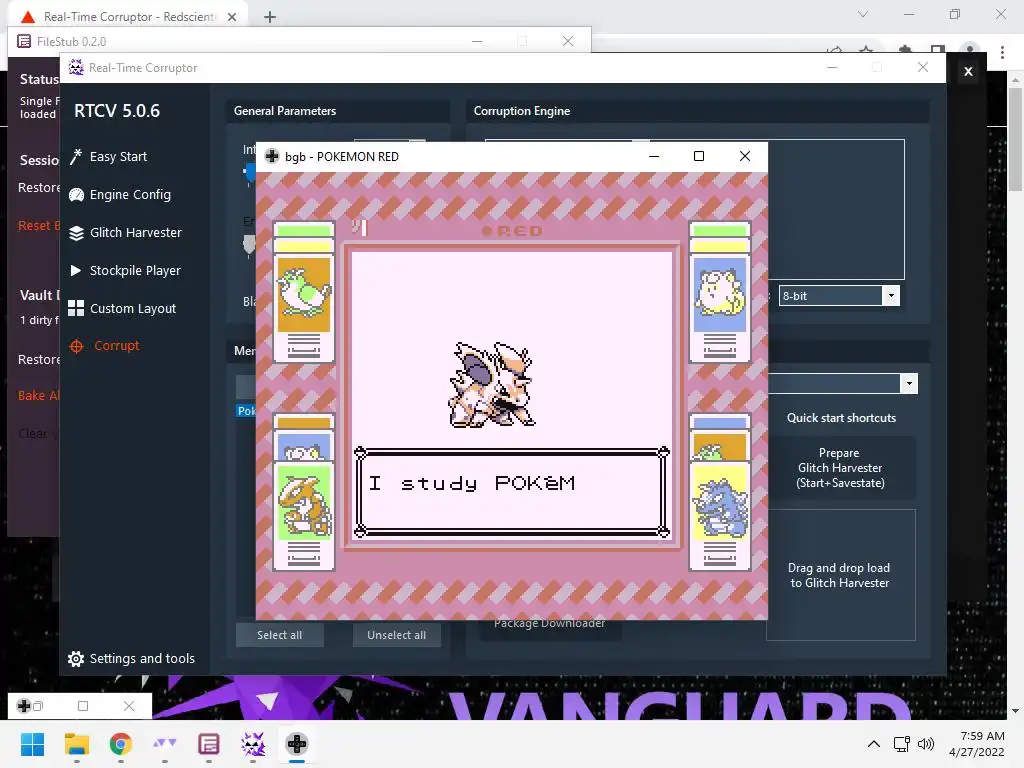Click the small bottom-left window's d-pad icon

pyautogui.click(x=24, y=706)
